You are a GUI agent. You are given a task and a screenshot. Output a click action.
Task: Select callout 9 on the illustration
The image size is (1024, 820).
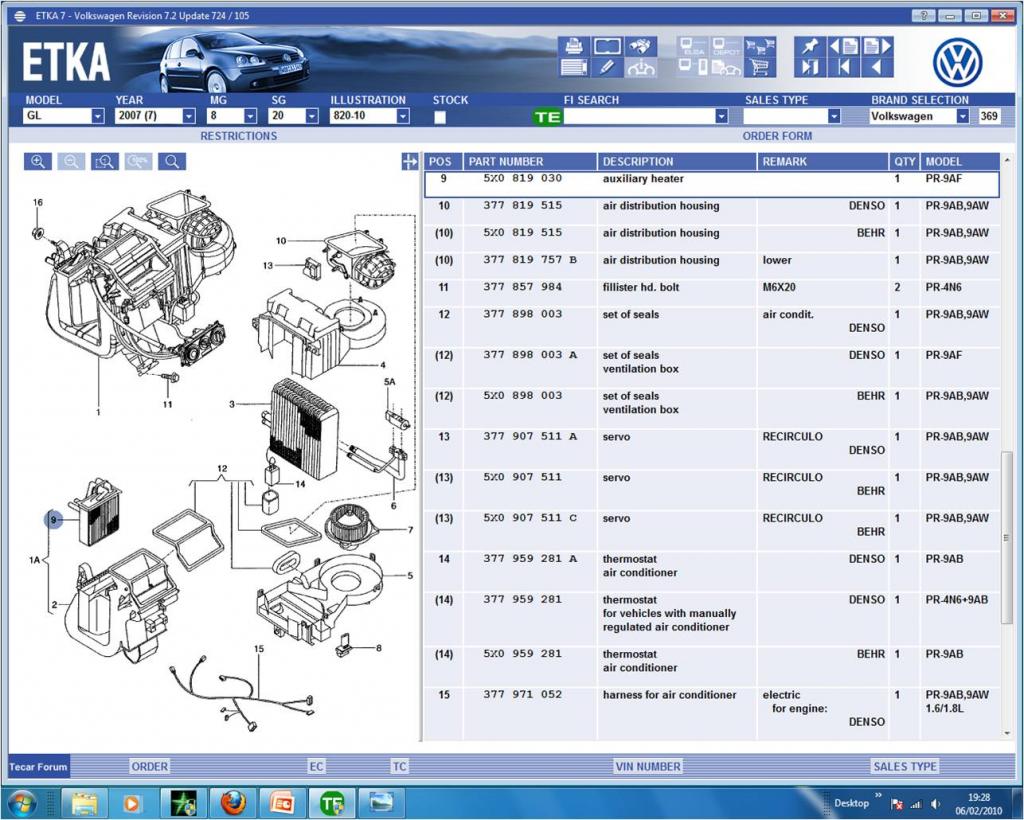tap(54, 520)
